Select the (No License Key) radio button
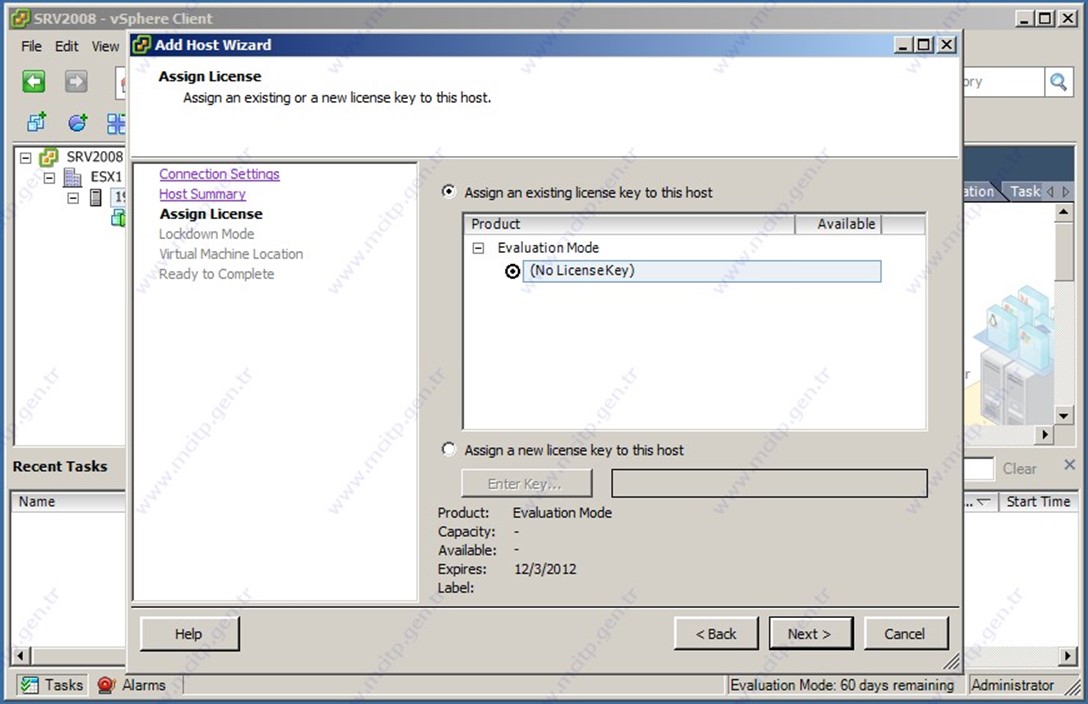The width and height of the screenshot is (1088, 704). tap(512, 271)
